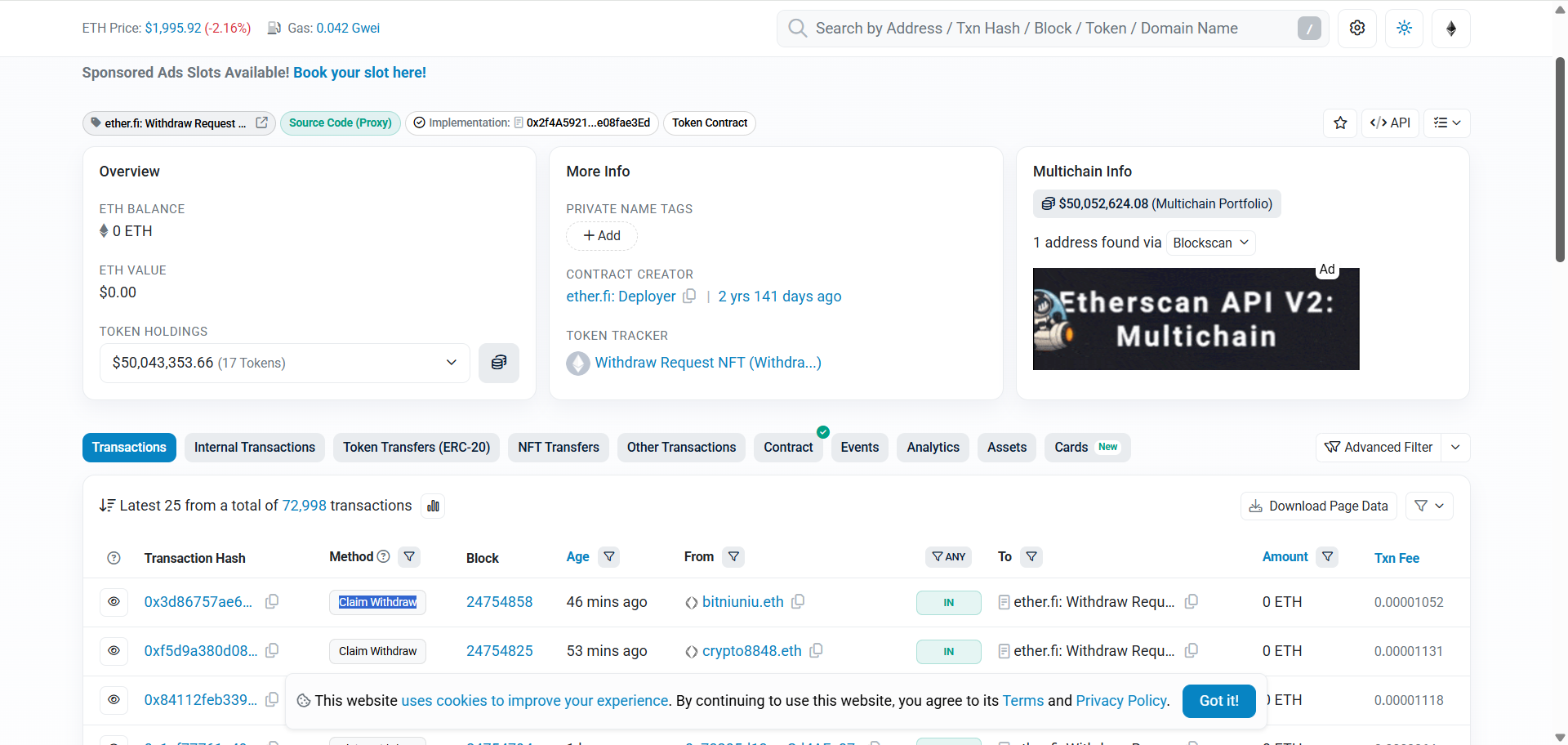Click the coin stack icon beside token holdings
The height and width of the screenshot is (745, 1568).
[x=499, y=363]
